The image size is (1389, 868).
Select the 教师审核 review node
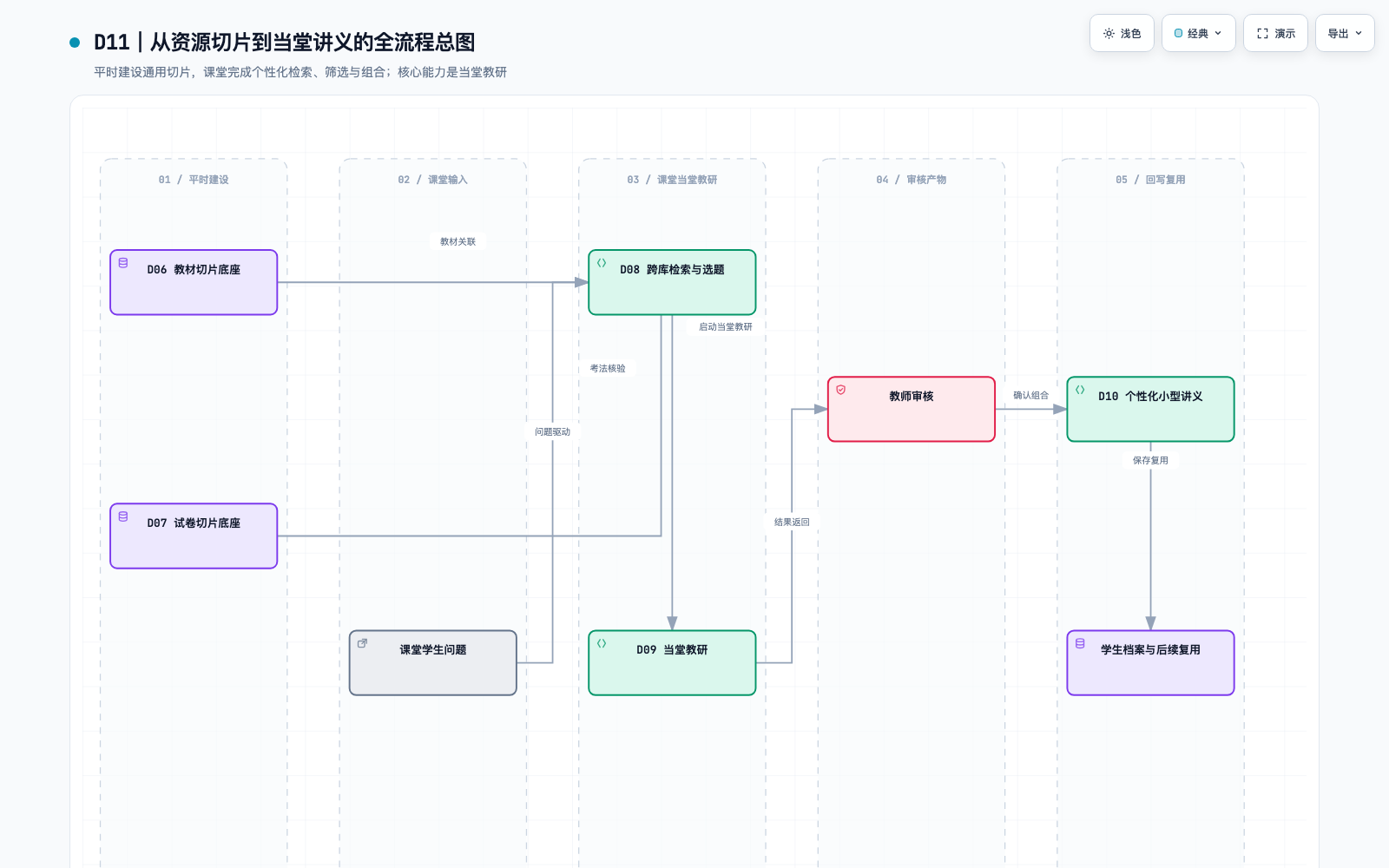coord(912,409)
